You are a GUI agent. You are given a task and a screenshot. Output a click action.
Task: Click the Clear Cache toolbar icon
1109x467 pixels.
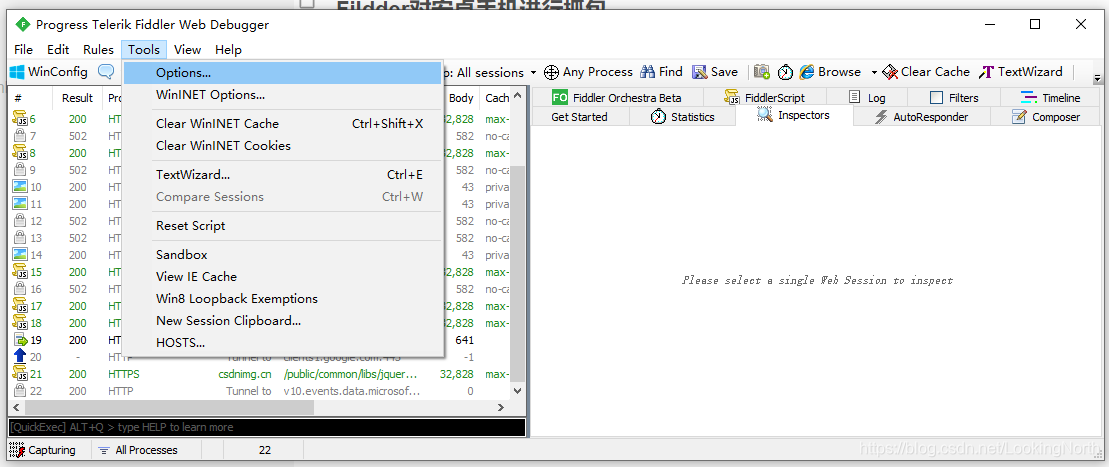926,71
